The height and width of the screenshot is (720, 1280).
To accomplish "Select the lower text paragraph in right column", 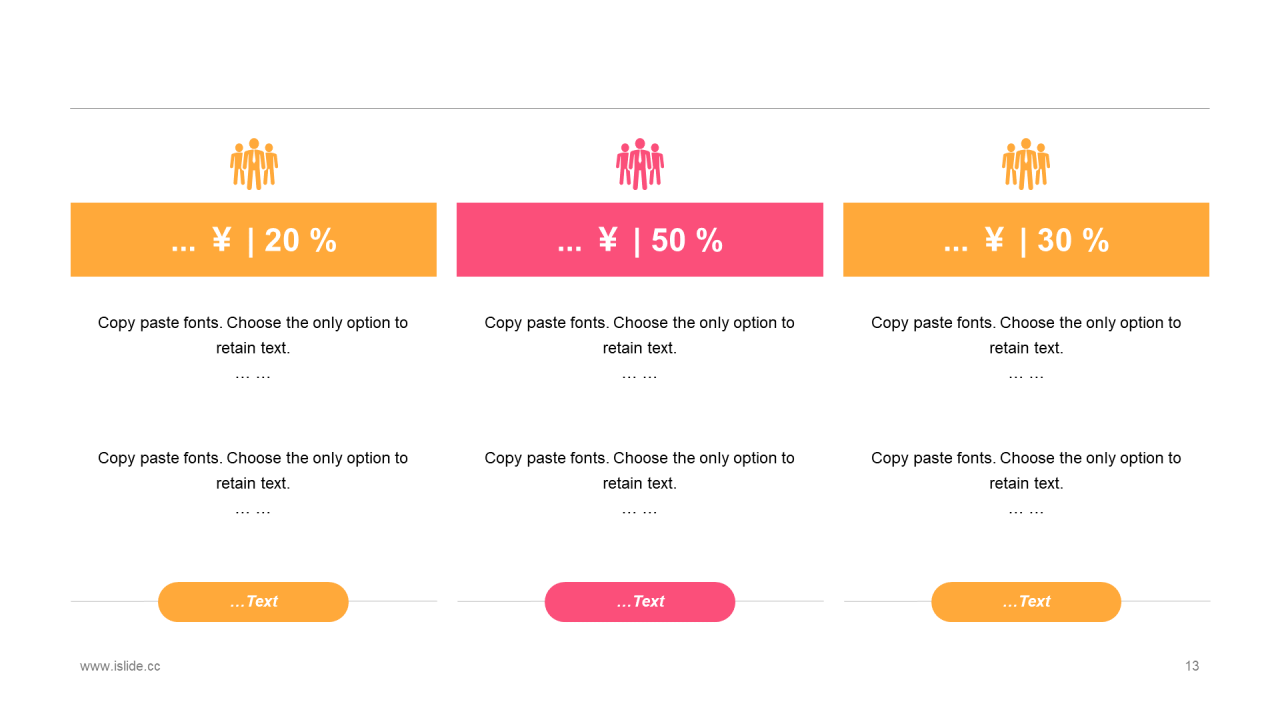I will point(1026,471).
